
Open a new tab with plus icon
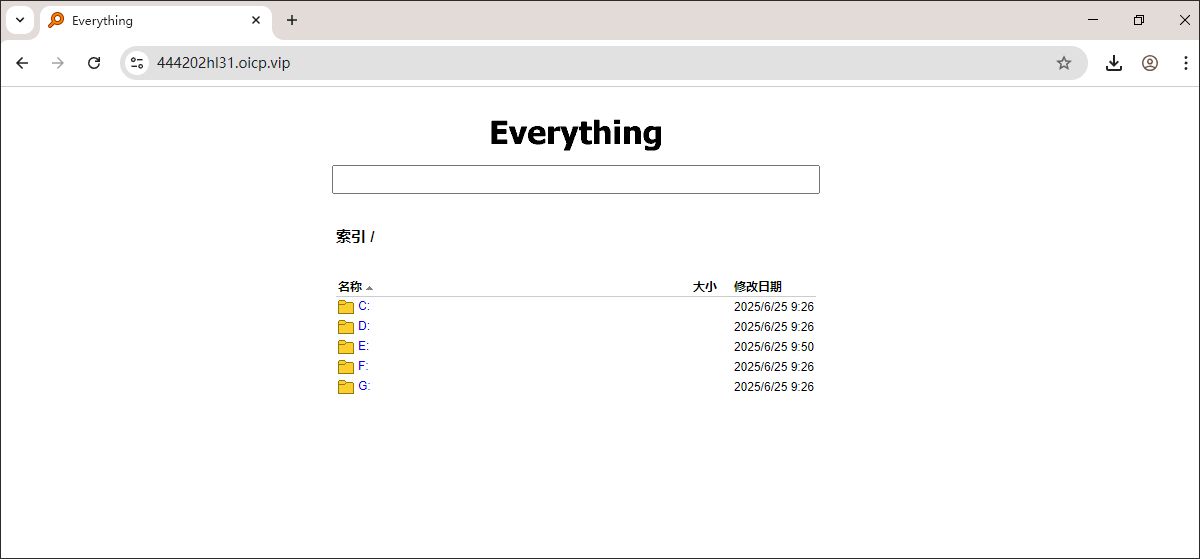pyautogui.click(x=292, y=20)
